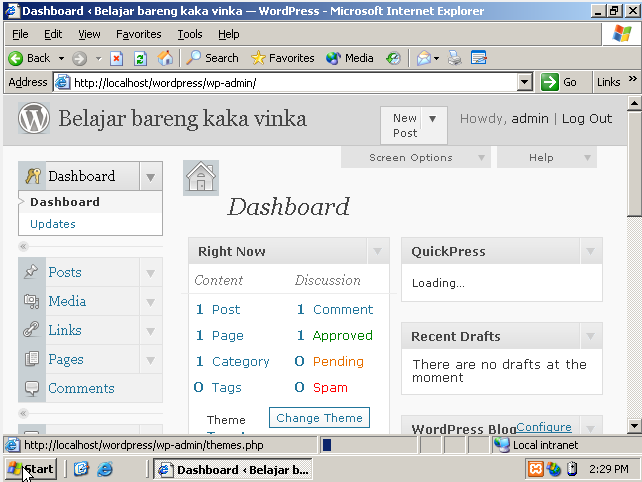
Task: Open the Edit menu
Action: (x=53, y=34)
